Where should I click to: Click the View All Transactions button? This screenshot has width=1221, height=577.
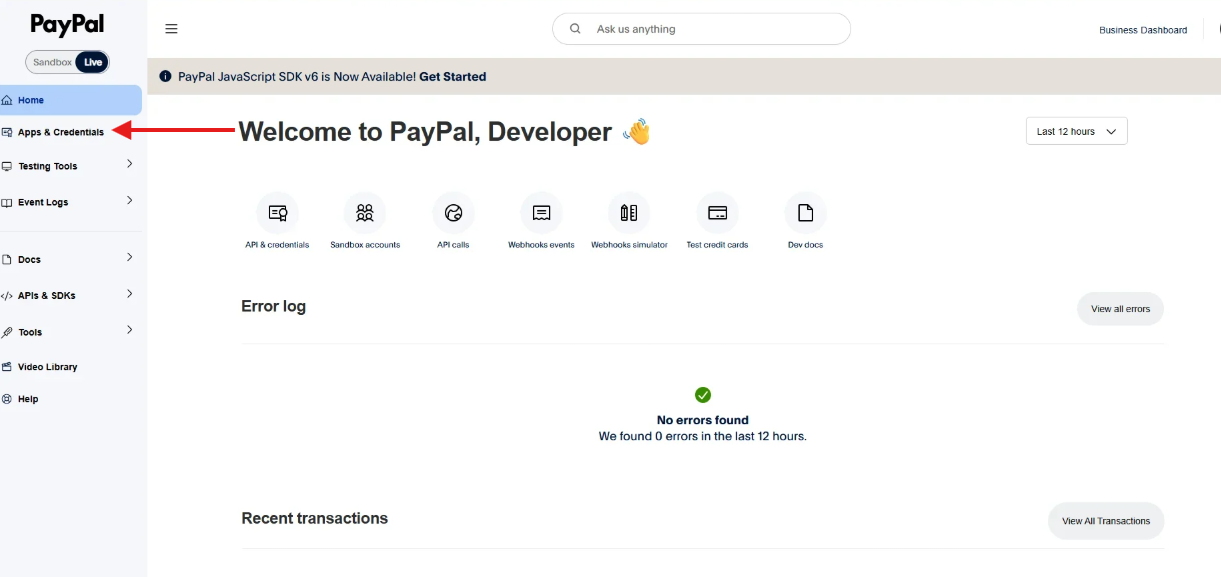pyautogui.click(x=1106, y=521)
